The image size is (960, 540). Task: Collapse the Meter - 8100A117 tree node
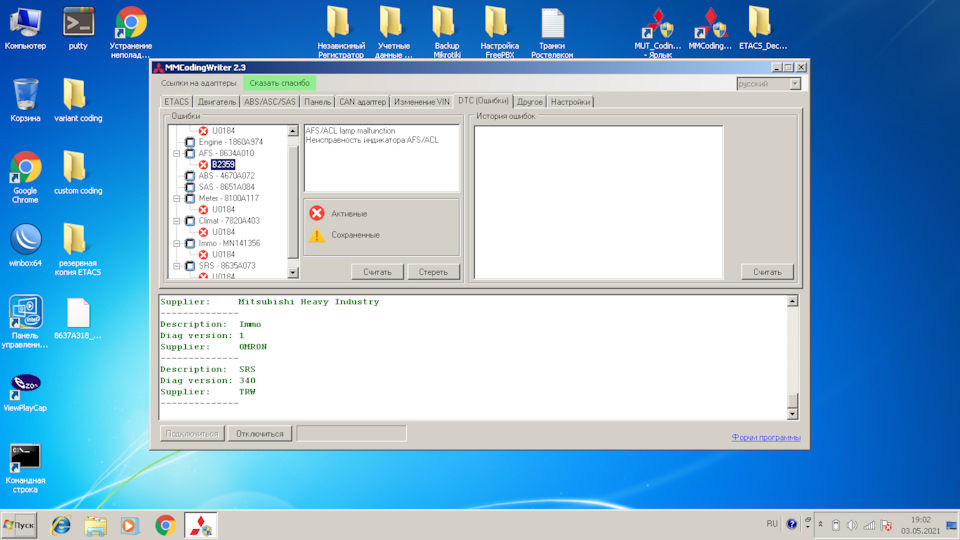click(176, 198)
